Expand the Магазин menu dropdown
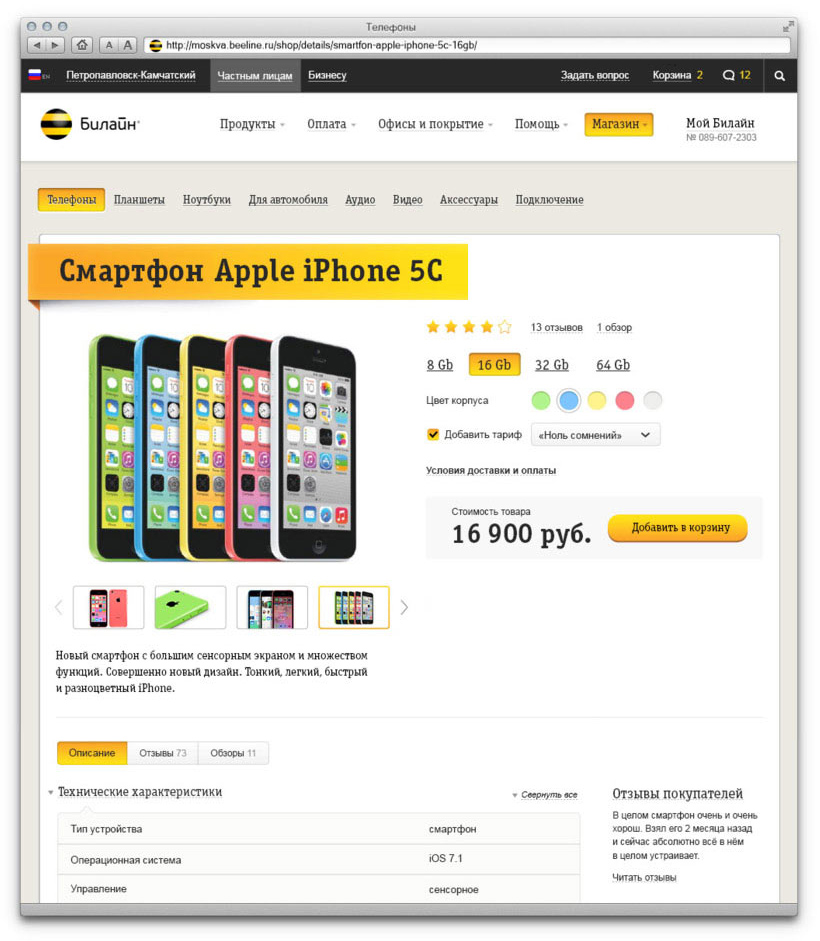The height and width of the screenshot is (941, 820). point(619,124)
